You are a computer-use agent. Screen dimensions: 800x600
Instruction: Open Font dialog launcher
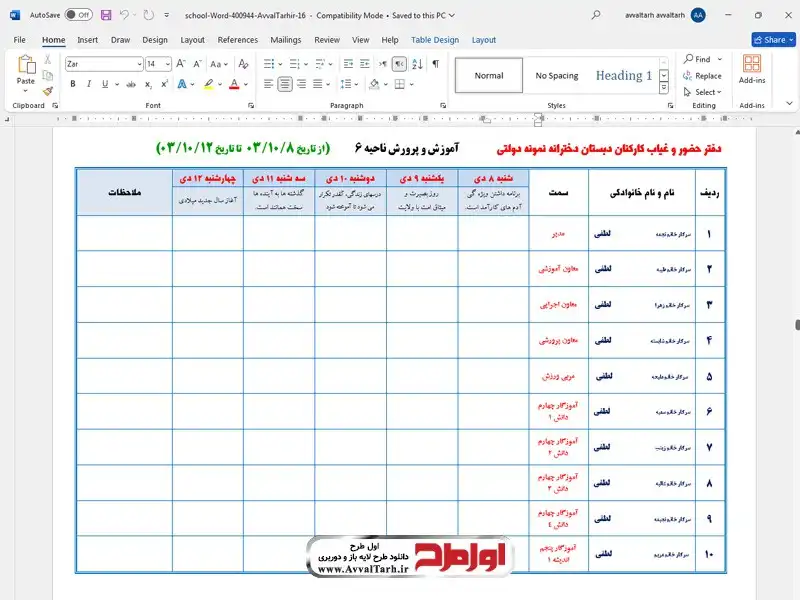251,106
